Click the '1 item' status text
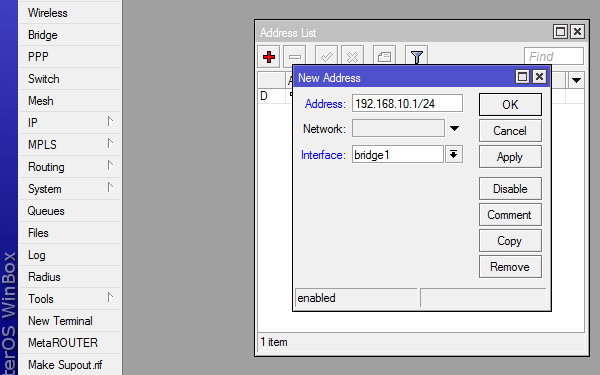The width and height of the screenshot is (600, 375). point(274,342)
